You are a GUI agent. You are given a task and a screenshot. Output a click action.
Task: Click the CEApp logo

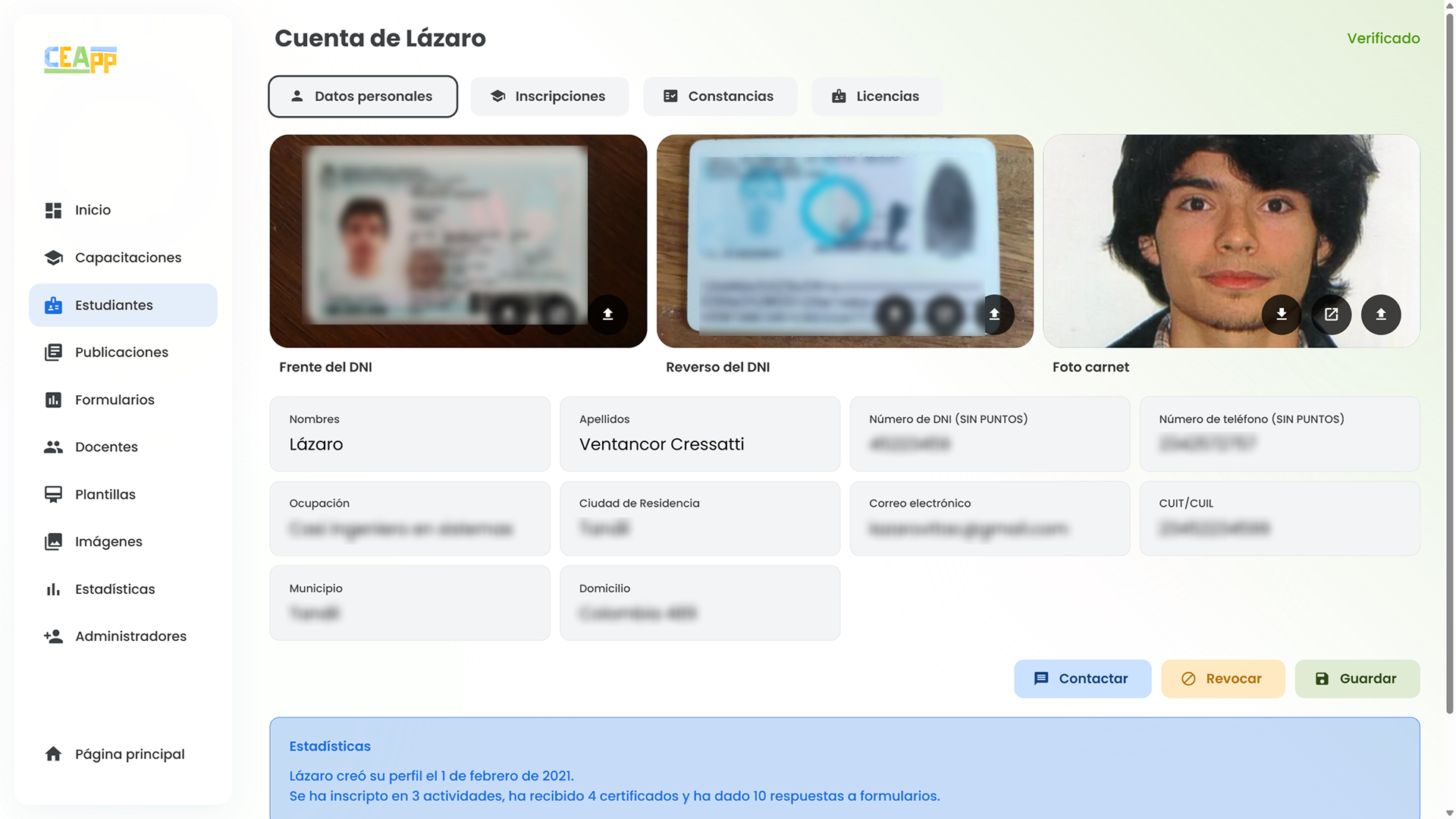click(x=80, y=59)
